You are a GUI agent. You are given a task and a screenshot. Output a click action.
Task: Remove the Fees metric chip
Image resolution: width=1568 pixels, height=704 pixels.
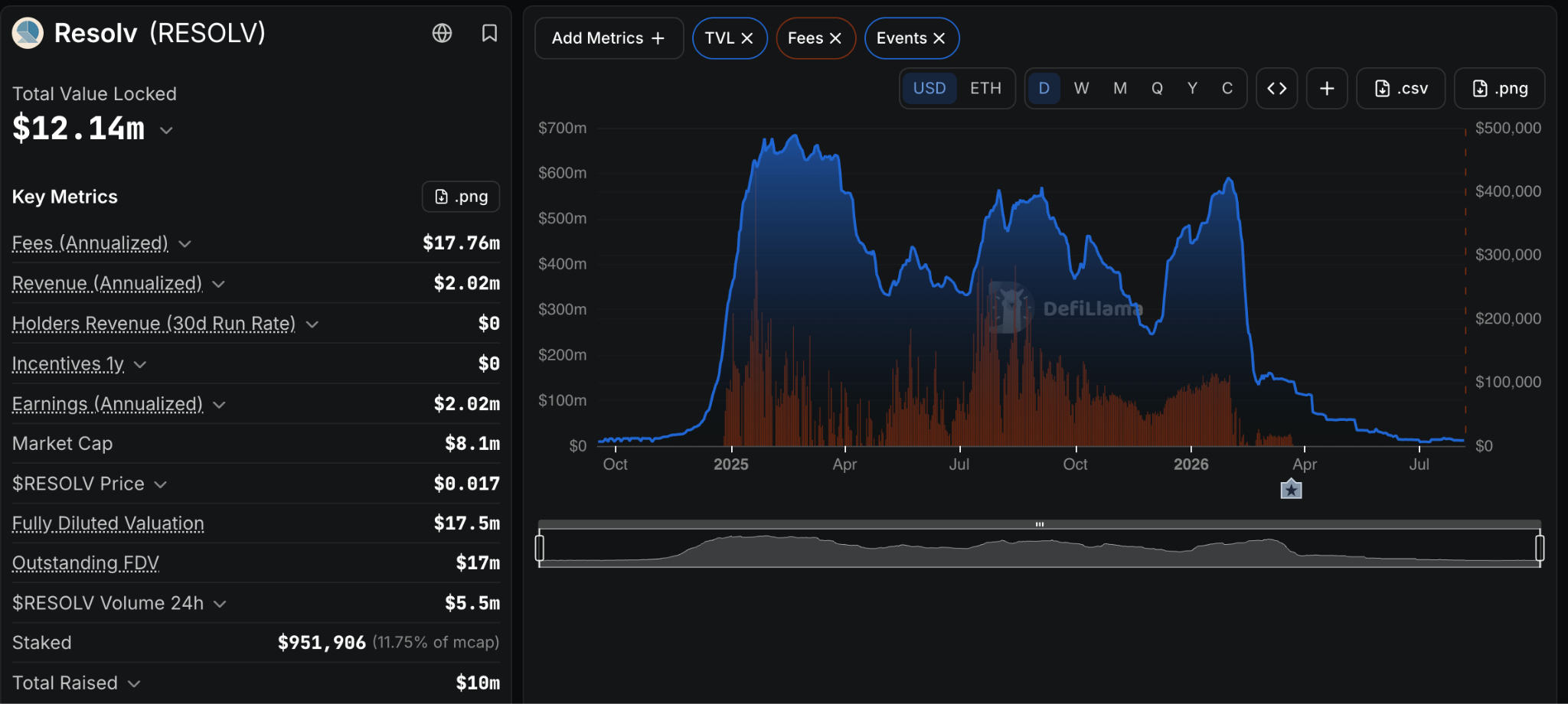[835, 38]
